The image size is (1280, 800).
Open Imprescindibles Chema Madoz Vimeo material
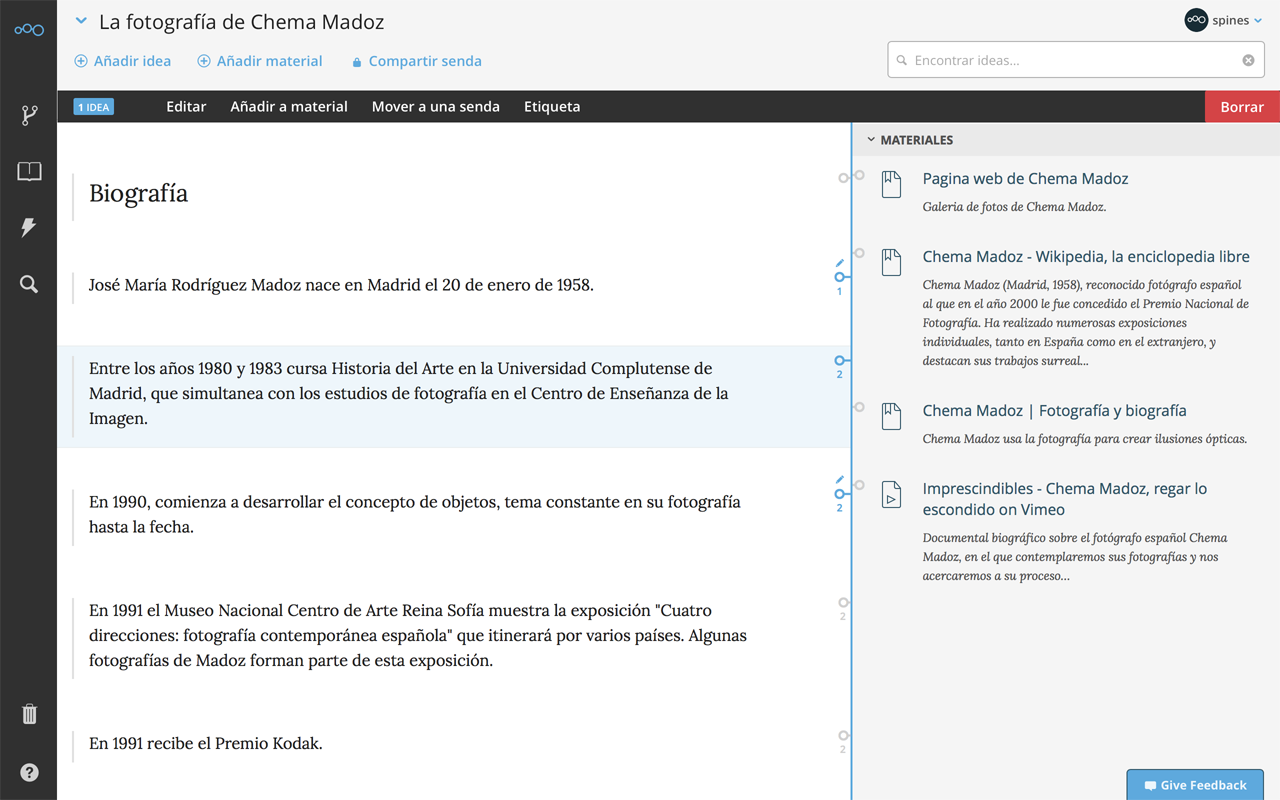pyautogui.click(x=1064, y=499)
